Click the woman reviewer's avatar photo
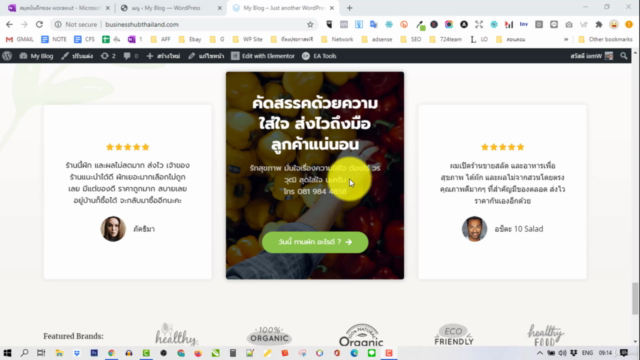640x360 pixels. coord(113,229)
